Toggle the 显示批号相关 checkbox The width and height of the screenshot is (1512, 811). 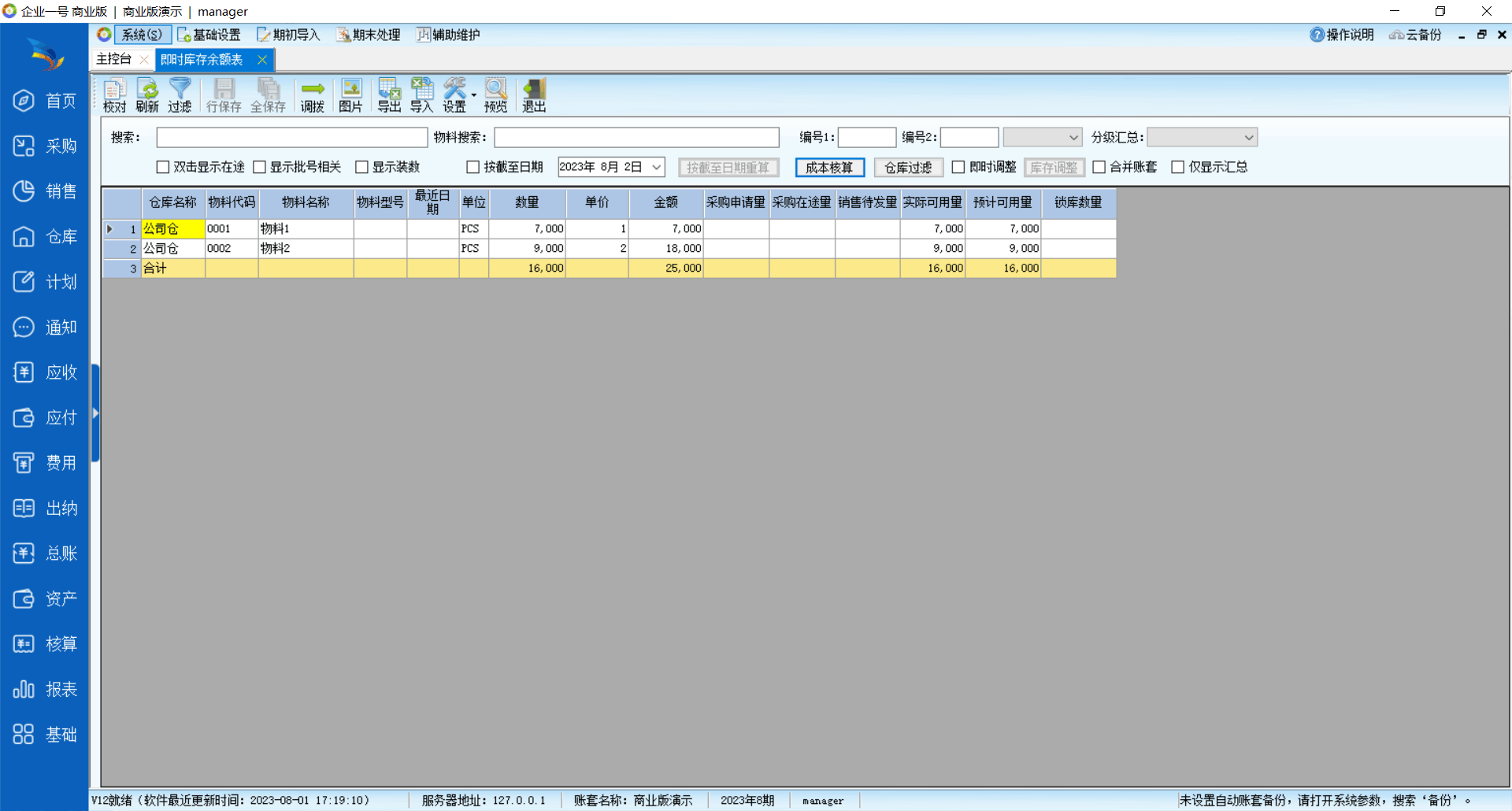pos(260,167)
